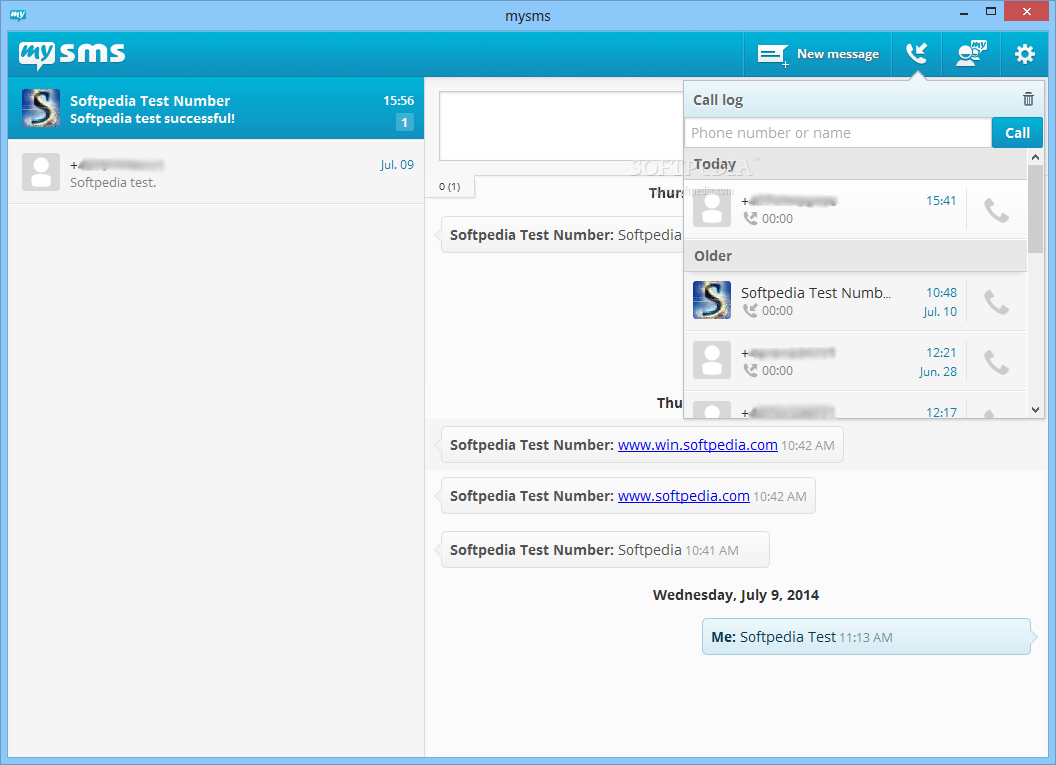This screenshot has height=765, width=1056.
Task: Click the 'Me: Softpedia Test' message bubble
Action: coord(866,637)
